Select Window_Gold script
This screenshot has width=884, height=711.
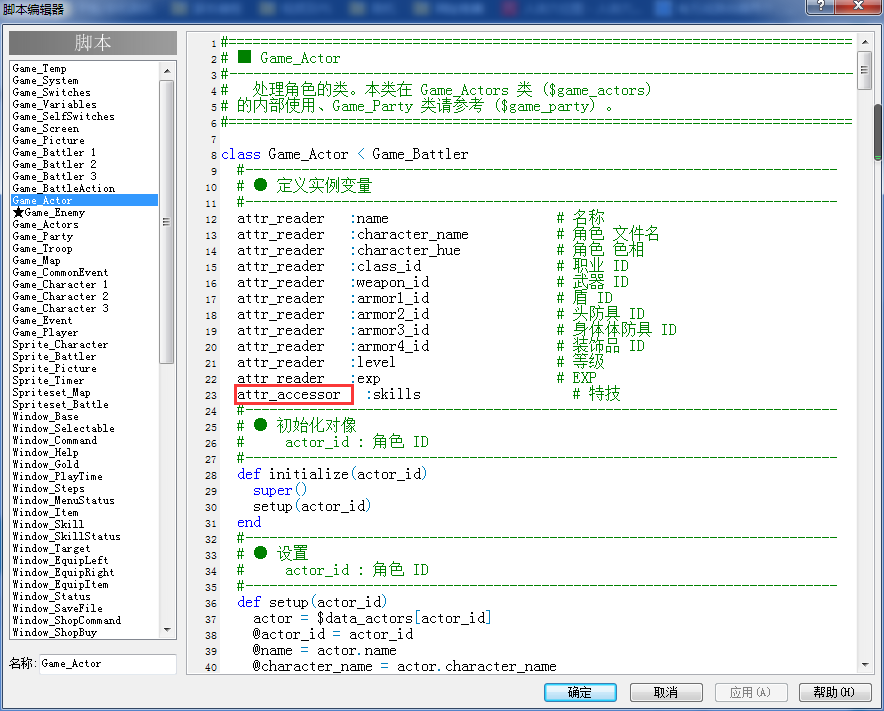click(46, 465)
